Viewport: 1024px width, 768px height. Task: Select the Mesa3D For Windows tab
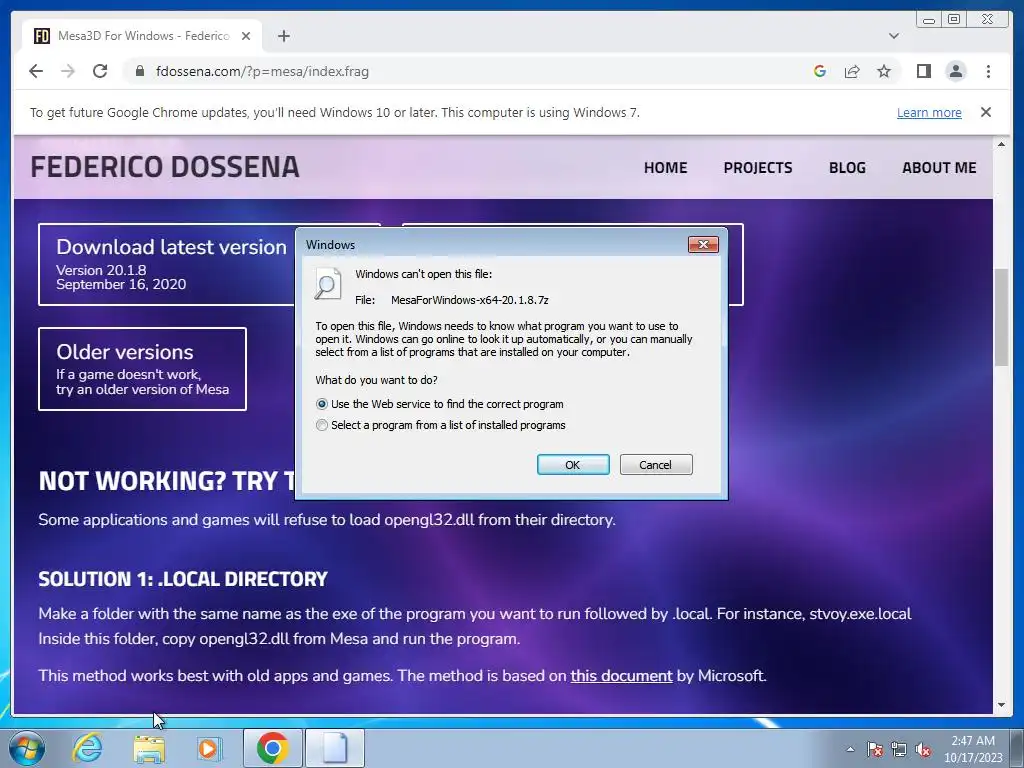(x=142, y=36)
